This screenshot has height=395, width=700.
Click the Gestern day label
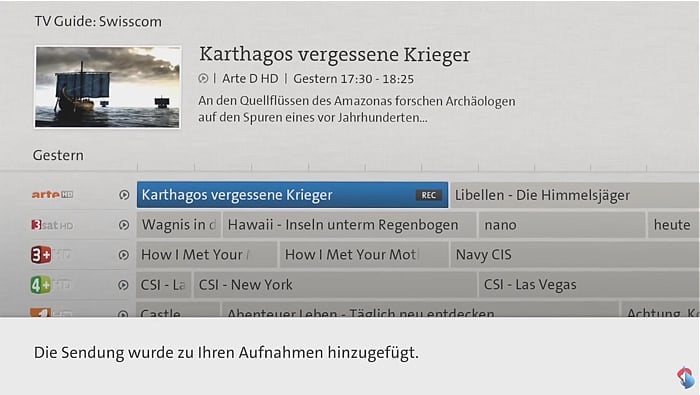[x=58, y=155]
